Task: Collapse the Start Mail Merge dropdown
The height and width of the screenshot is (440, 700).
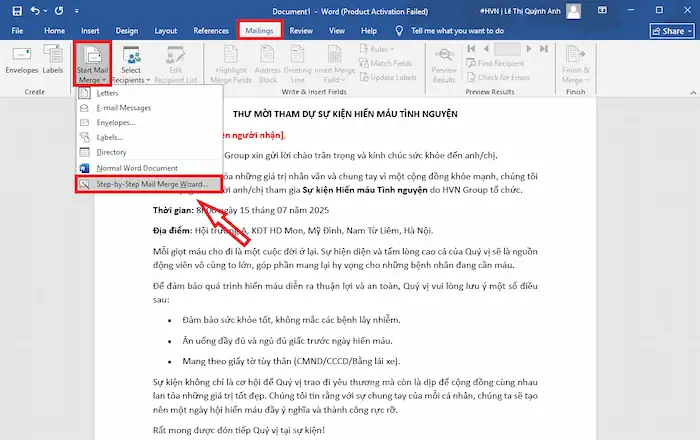Action: coord(93,64)
